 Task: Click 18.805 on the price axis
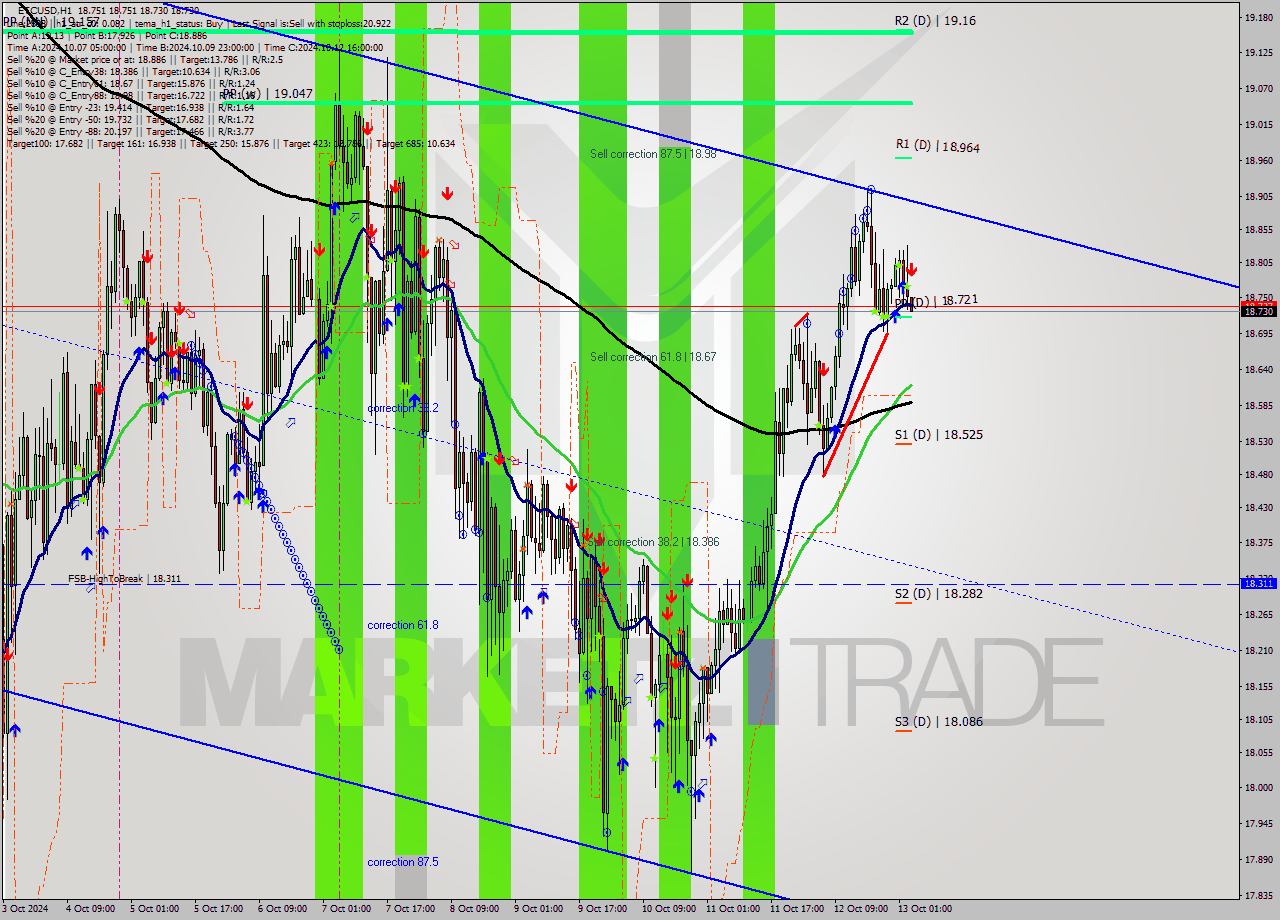pos(1258,263)
